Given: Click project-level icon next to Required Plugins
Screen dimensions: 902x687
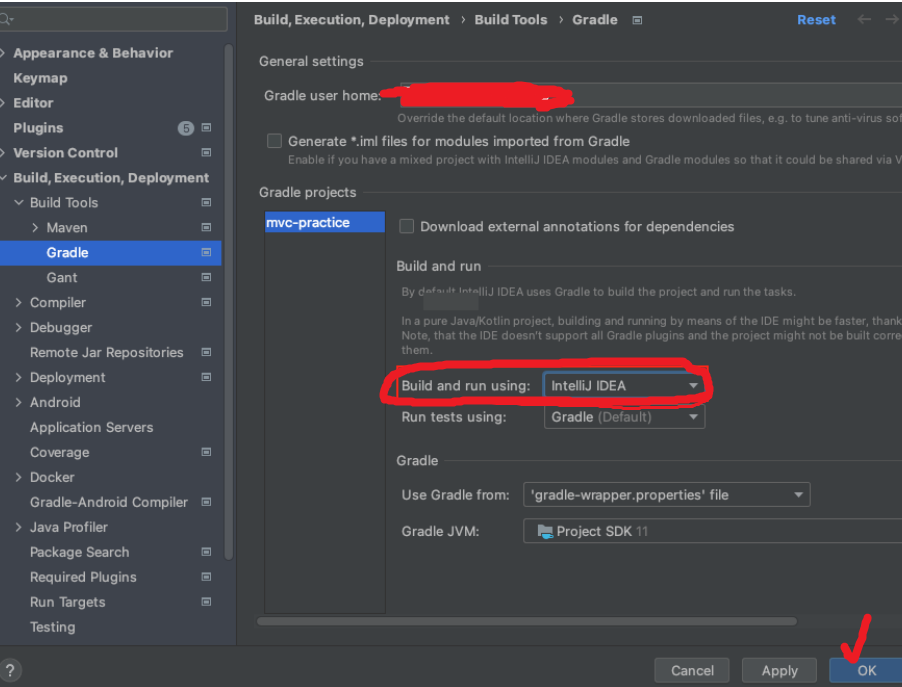Looking at the screenshot, I should (x=207, y=577).
